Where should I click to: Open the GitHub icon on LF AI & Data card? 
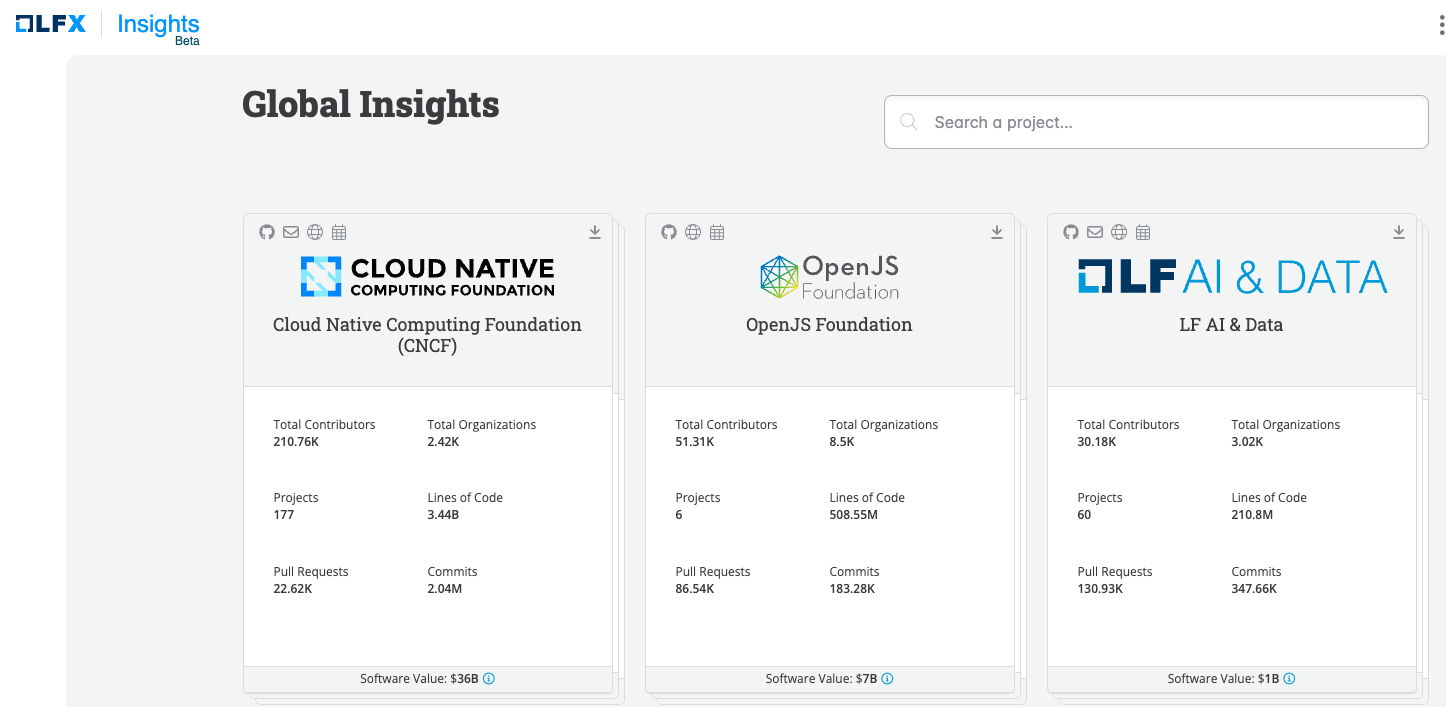1071,232
